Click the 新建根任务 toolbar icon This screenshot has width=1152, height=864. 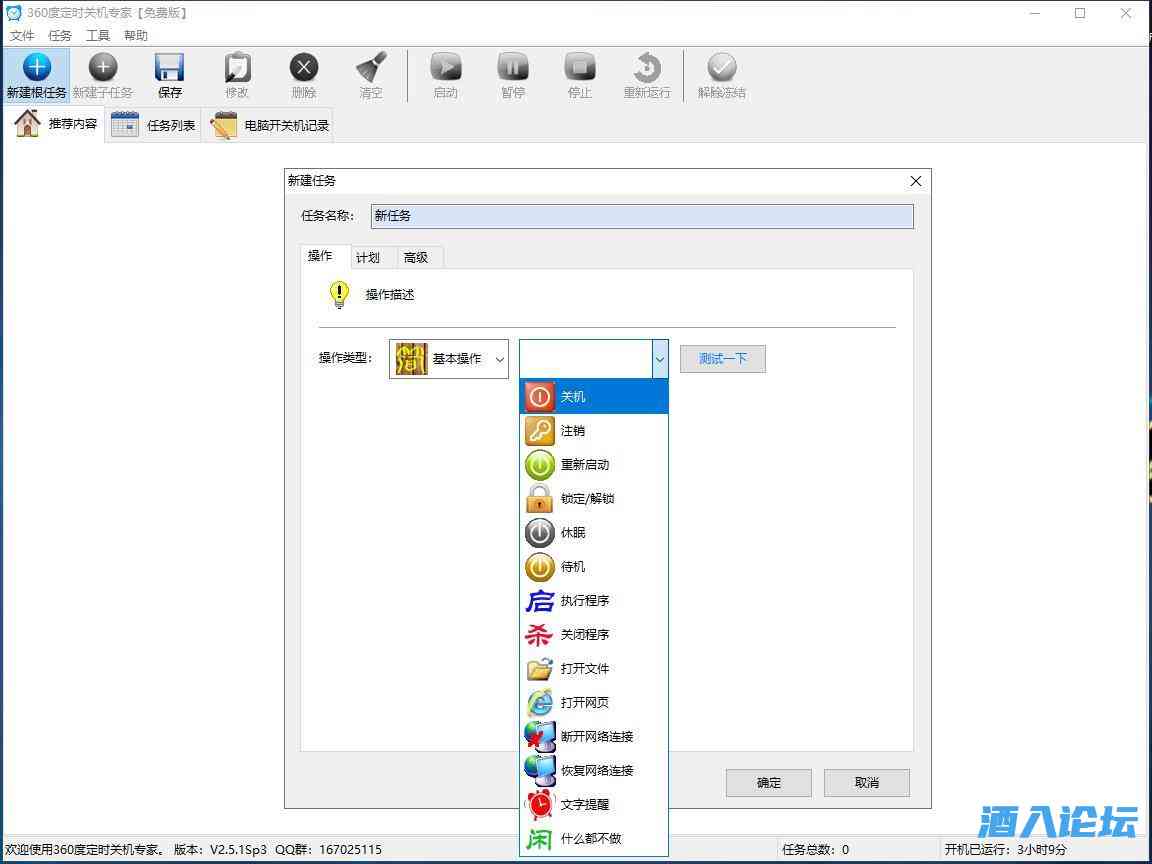coord(36,75)
